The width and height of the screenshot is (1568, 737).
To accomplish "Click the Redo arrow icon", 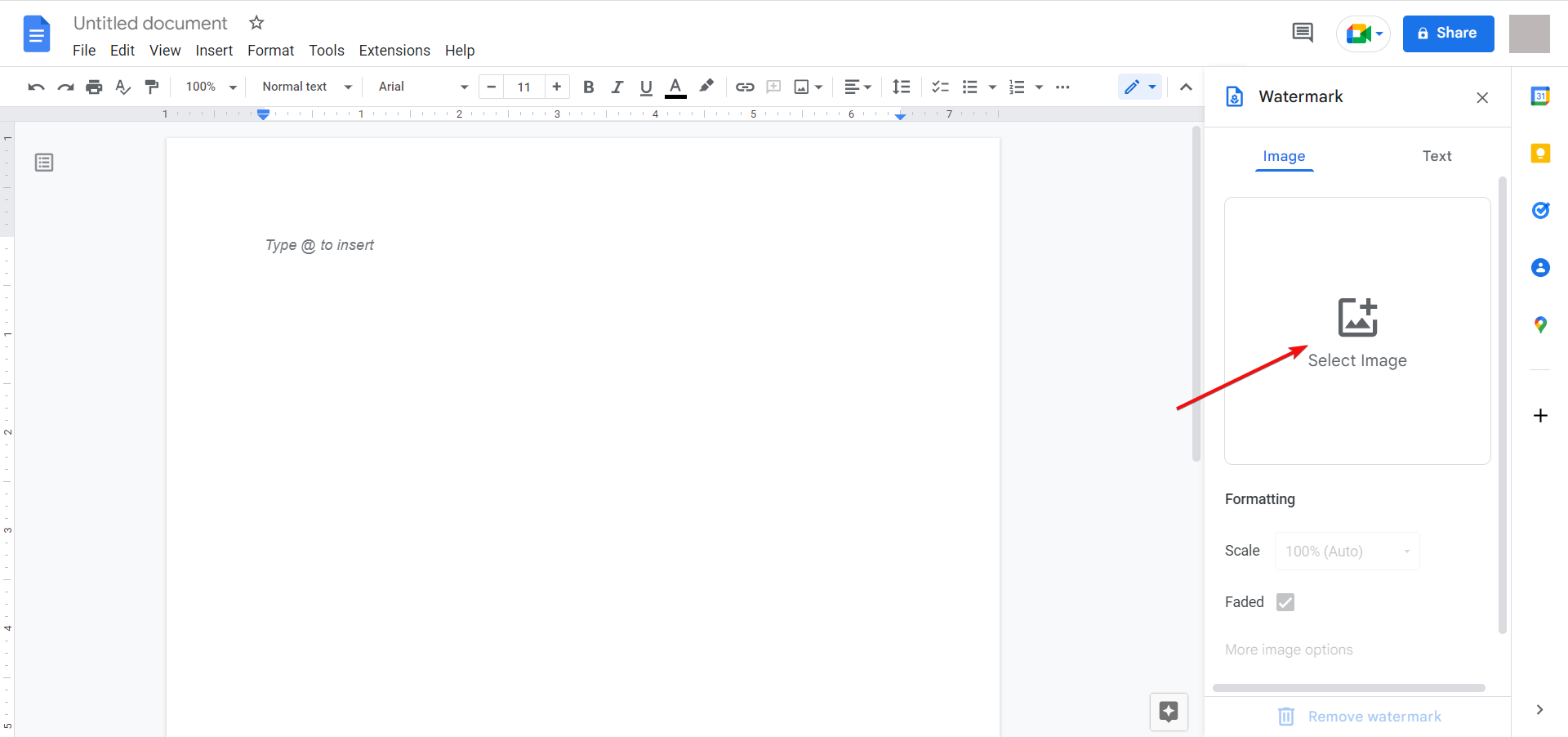I will tap(65, 87).
